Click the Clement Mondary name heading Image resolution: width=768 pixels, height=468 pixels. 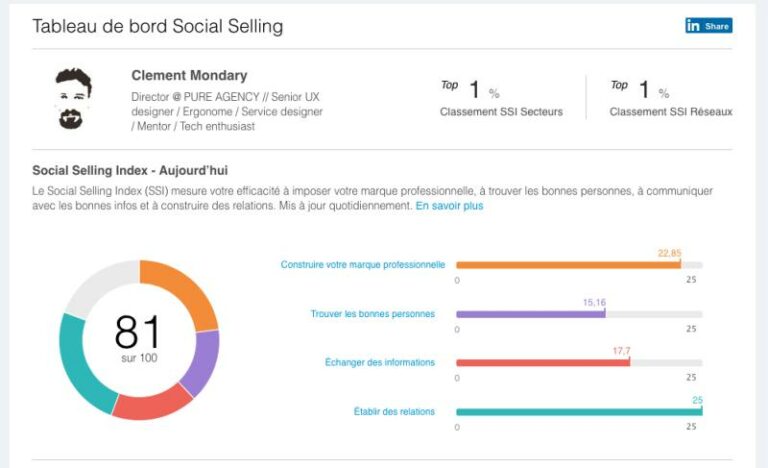click(189, 75)
